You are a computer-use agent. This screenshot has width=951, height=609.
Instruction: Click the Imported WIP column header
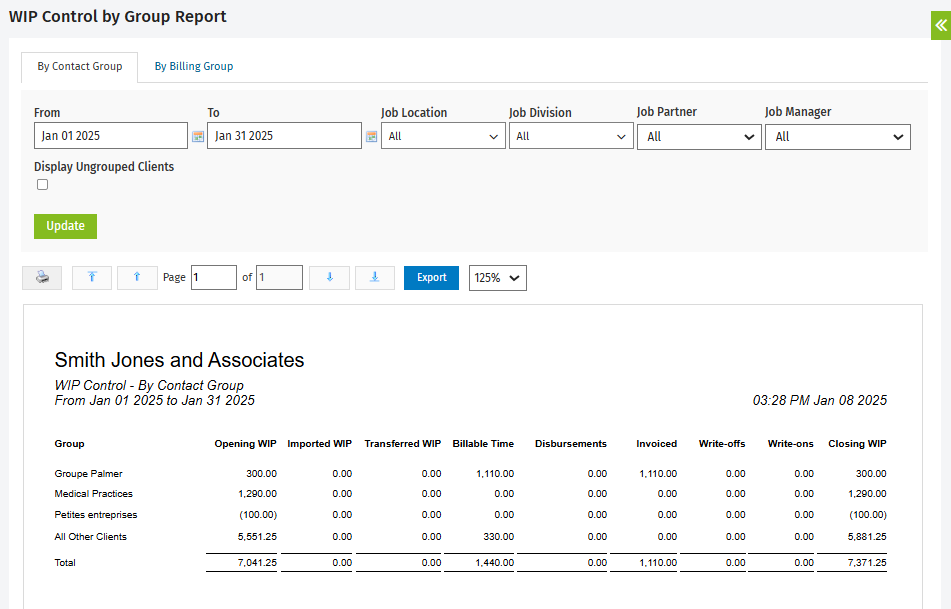click(320, 444)
